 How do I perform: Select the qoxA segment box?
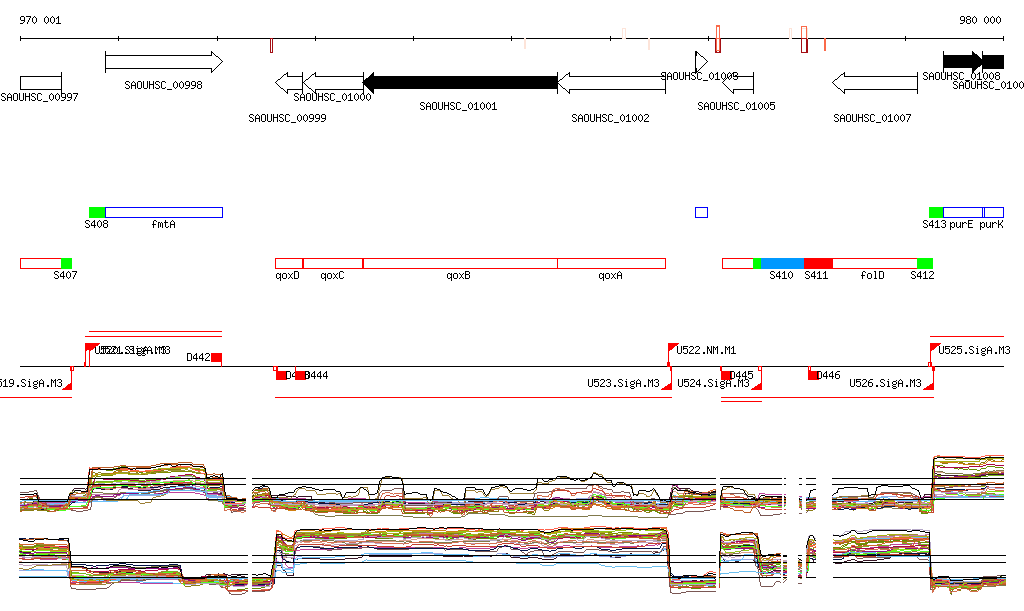(612, 264)
